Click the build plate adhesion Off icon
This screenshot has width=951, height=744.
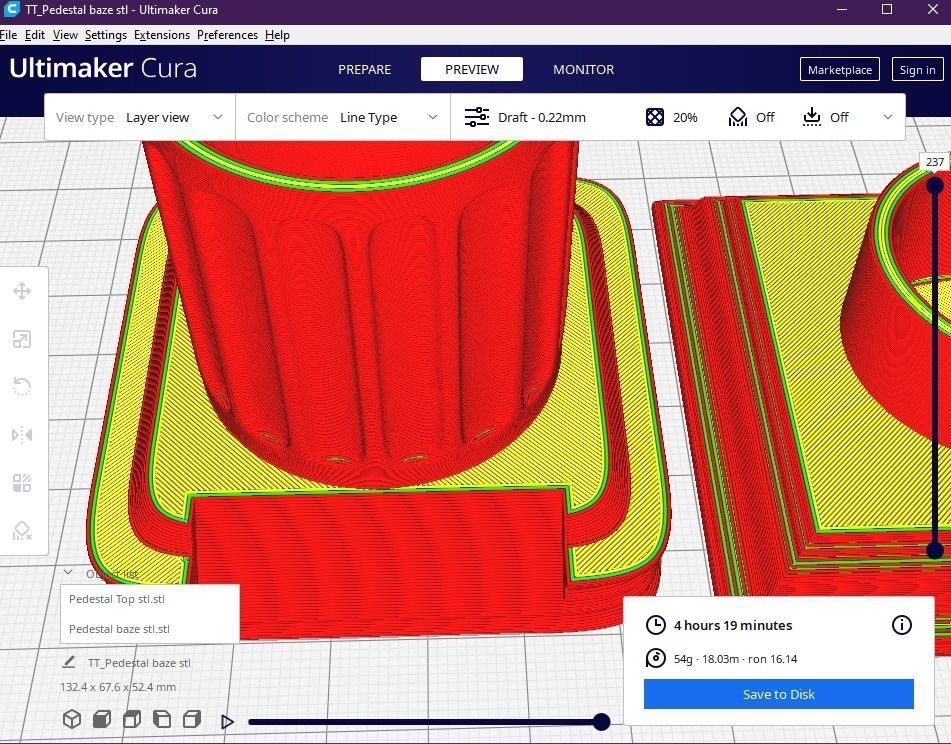click(812, 117)
